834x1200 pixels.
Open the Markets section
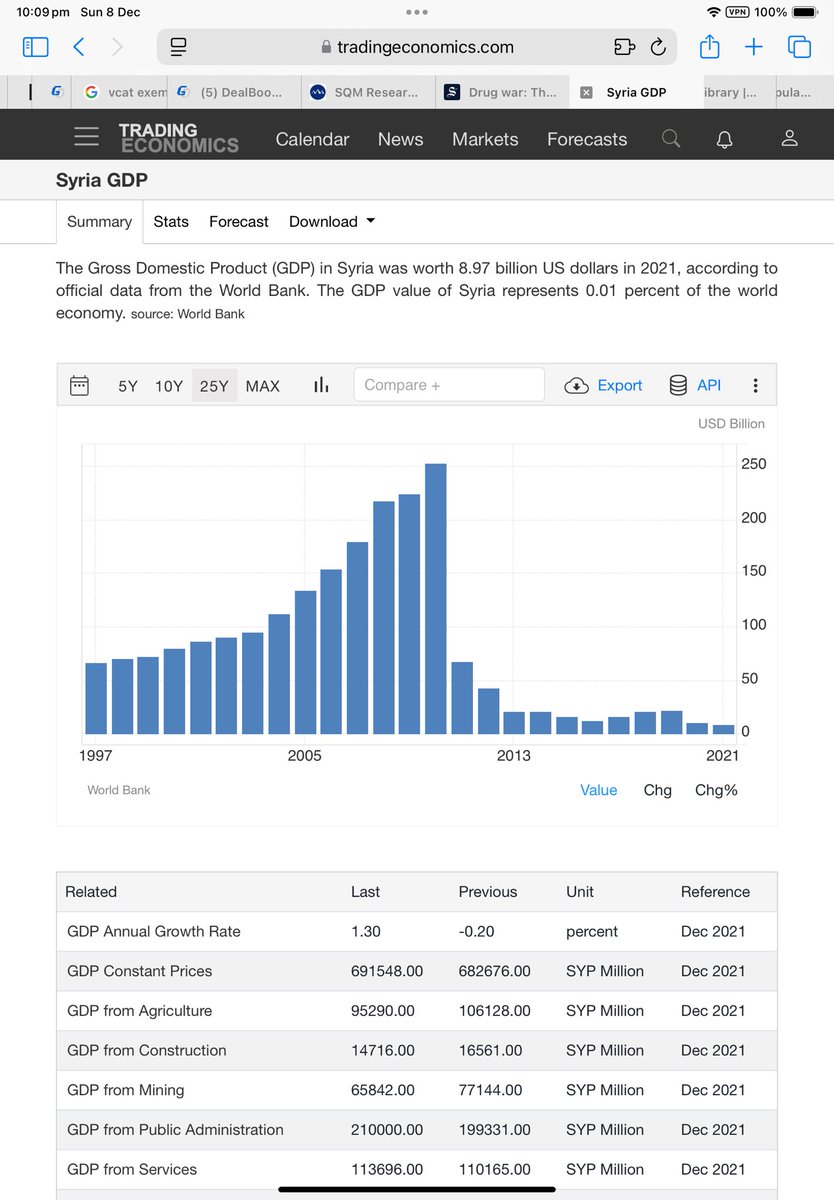485,139
